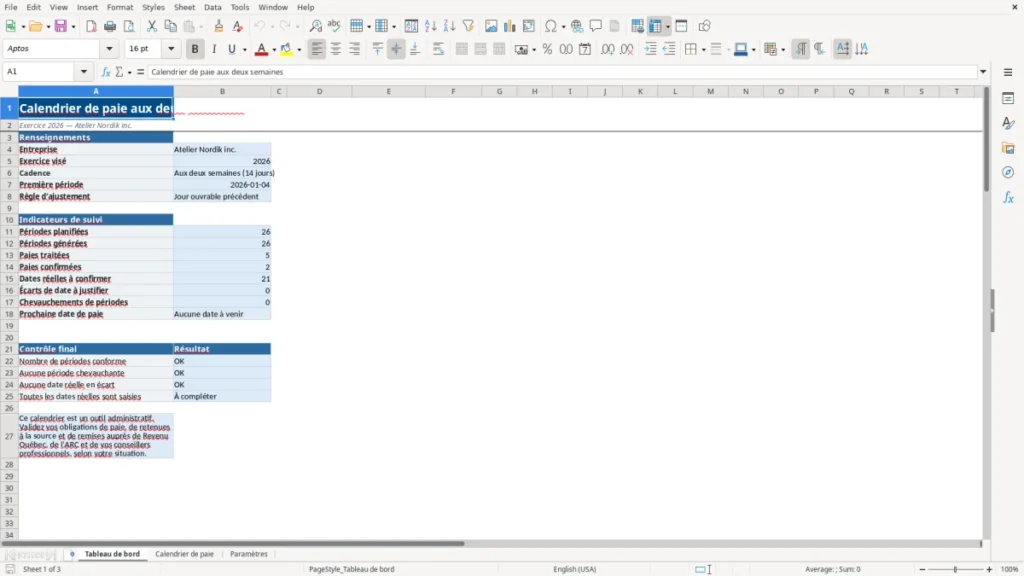This screenshot has width=1024, height=576.
Task: Click the AutoFilter funnel icon
Action: (x=468, y=26)
